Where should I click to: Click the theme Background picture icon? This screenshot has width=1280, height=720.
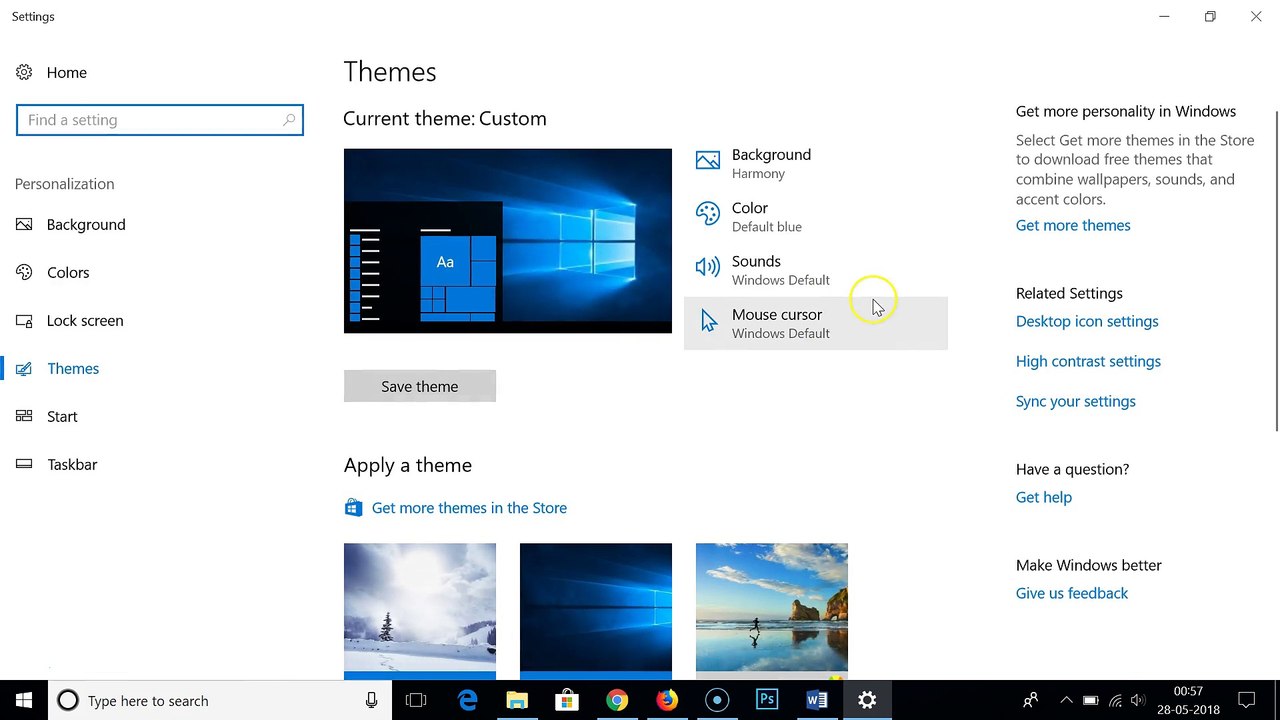coord(708,161)
